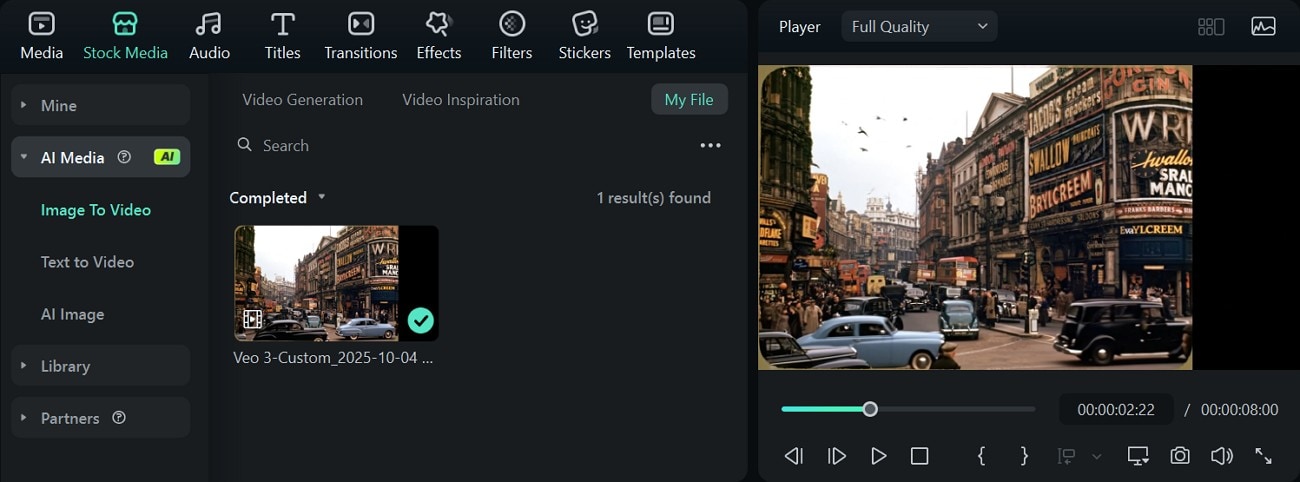
Task: Open the Full Quality dropdown
Action: (920, 27)
